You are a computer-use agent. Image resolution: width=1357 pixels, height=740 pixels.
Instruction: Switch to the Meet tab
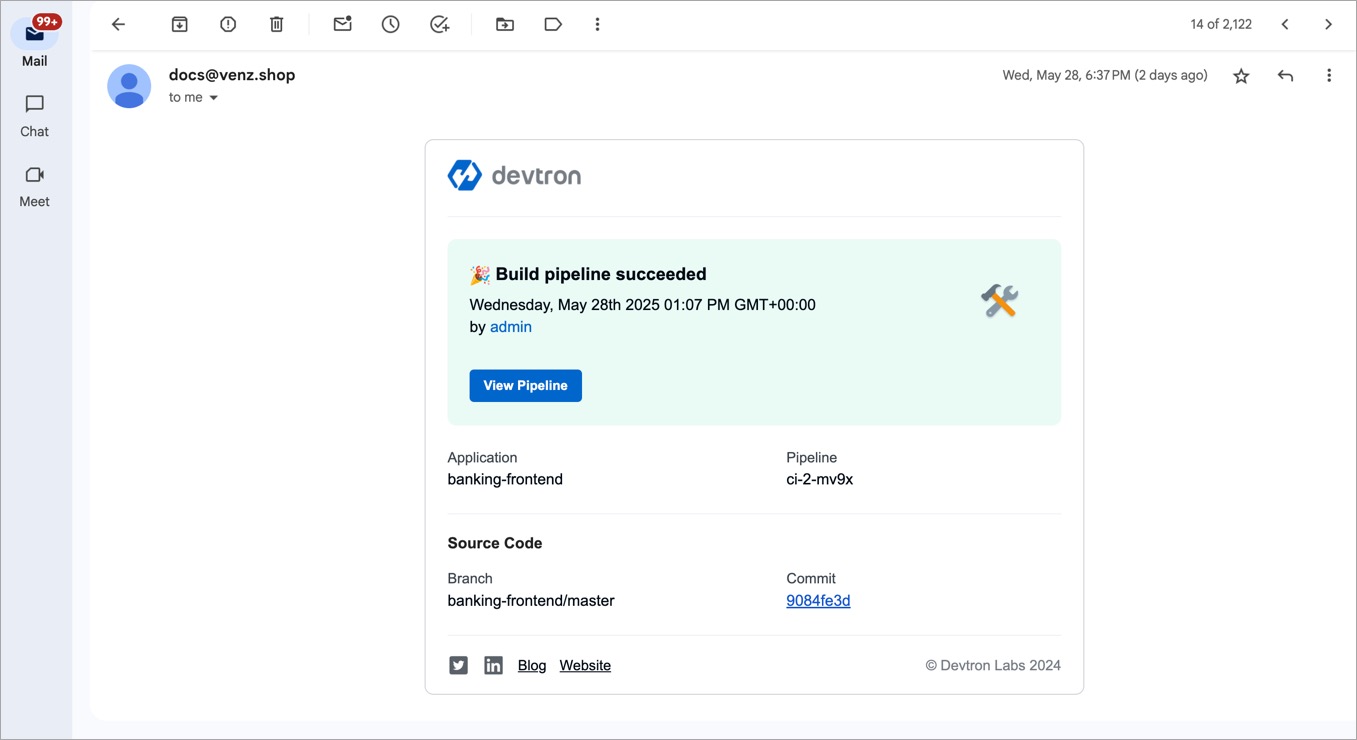[x=34, y=186]
